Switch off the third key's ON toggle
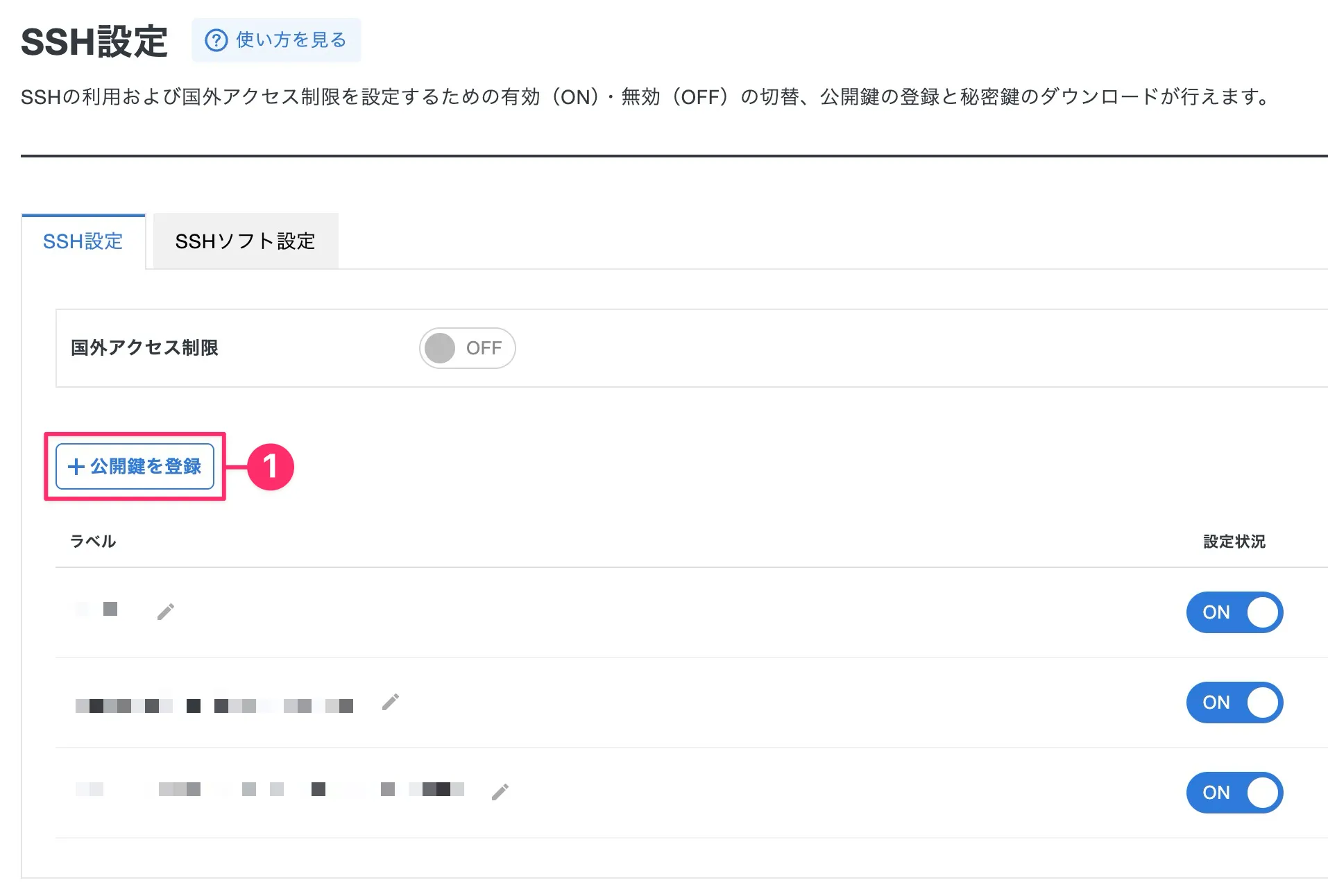This screenshot has height=896, width=1328. point(1234,793)
